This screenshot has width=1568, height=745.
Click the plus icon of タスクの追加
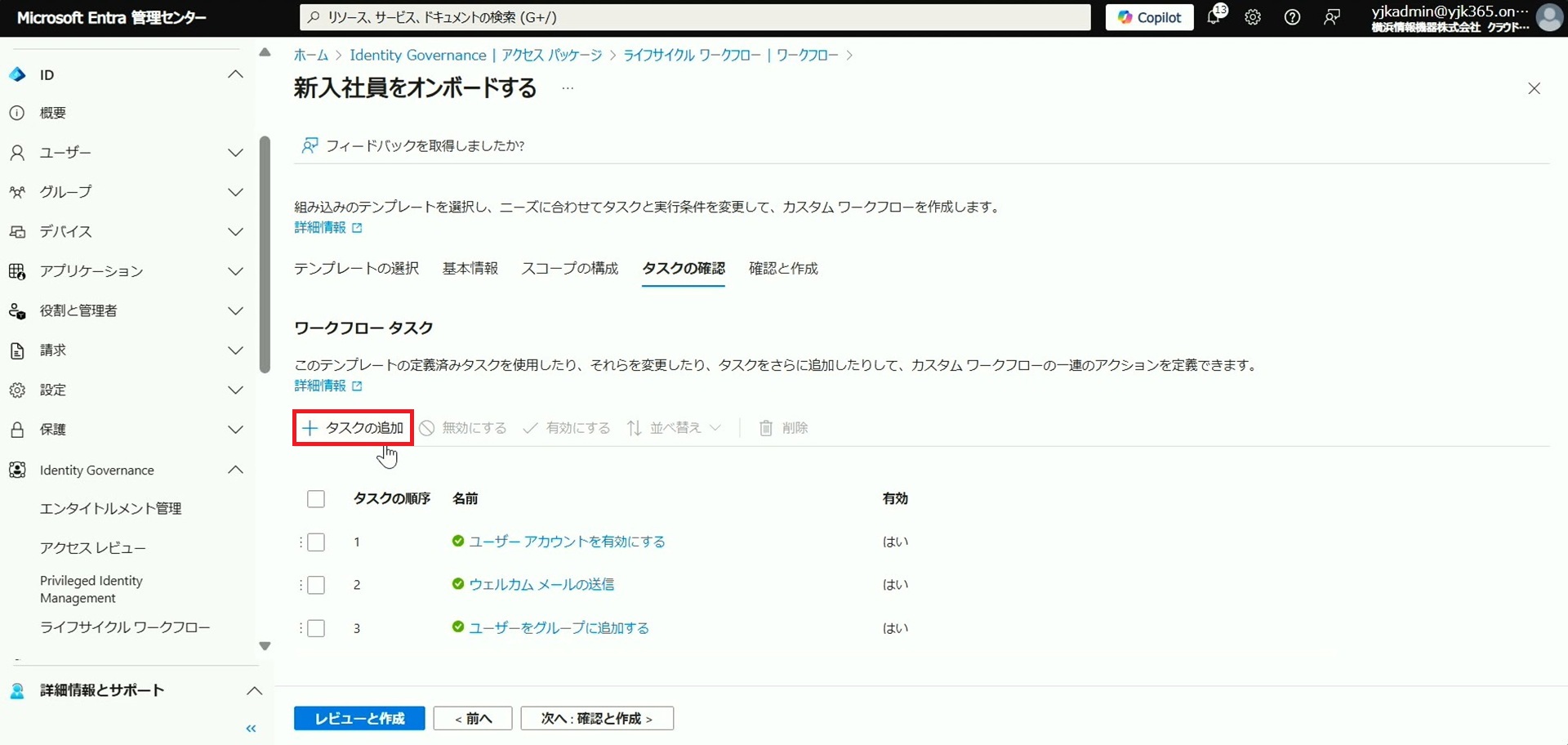pyautogui.click(x=310, y=428)
